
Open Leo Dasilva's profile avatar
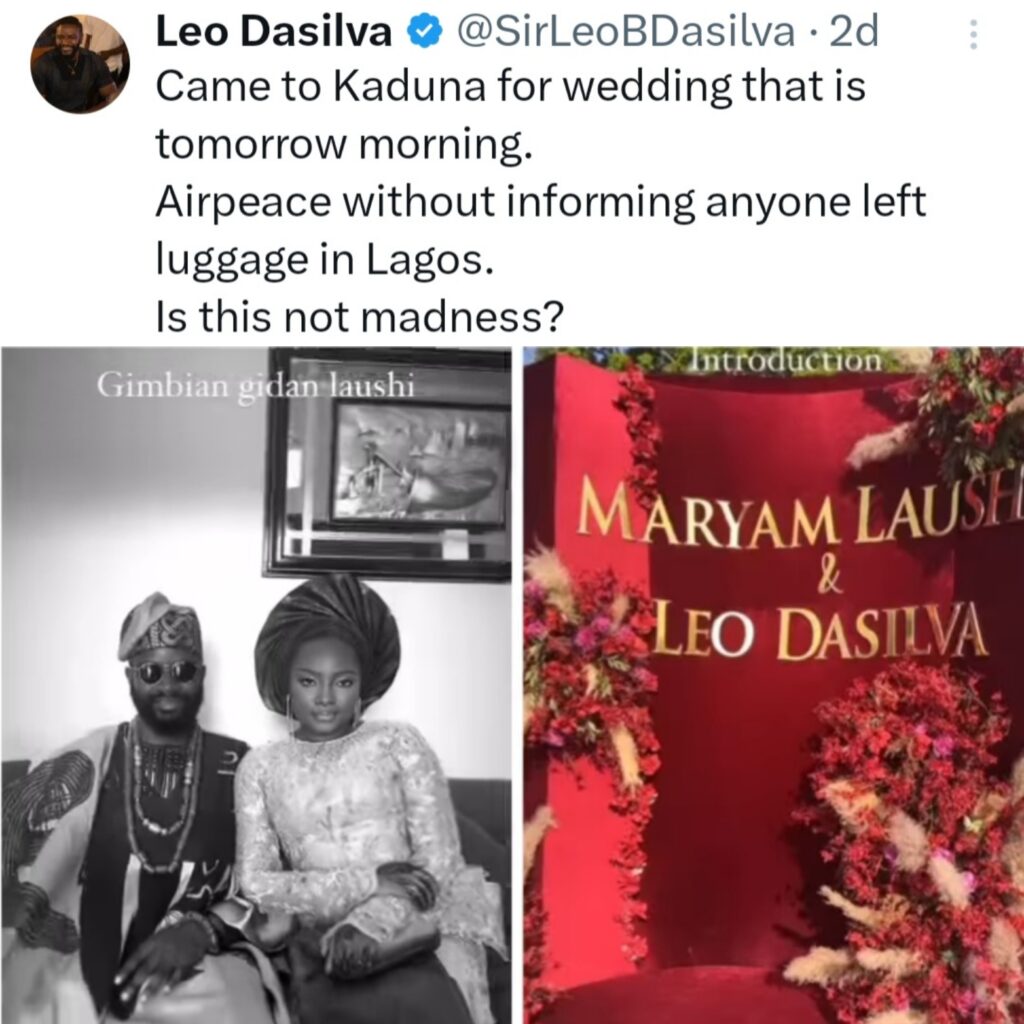coord(80,63)
